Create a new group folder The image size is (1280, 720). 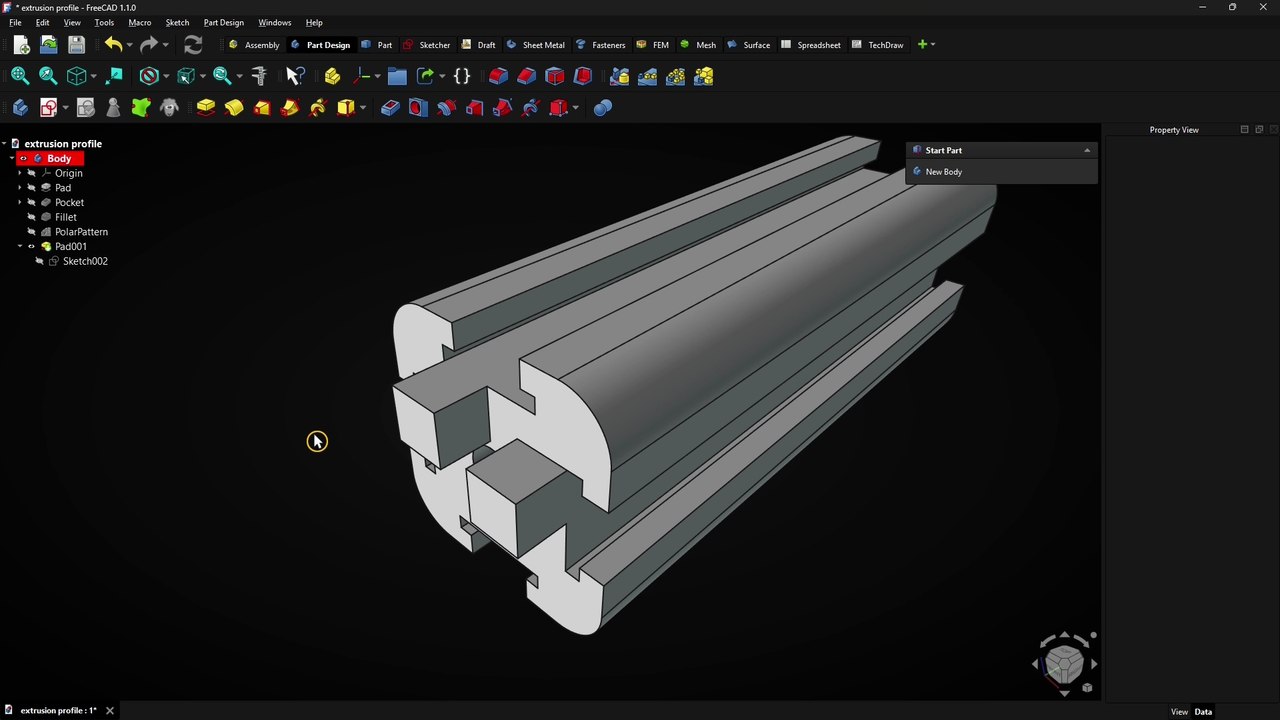[397, 76]
